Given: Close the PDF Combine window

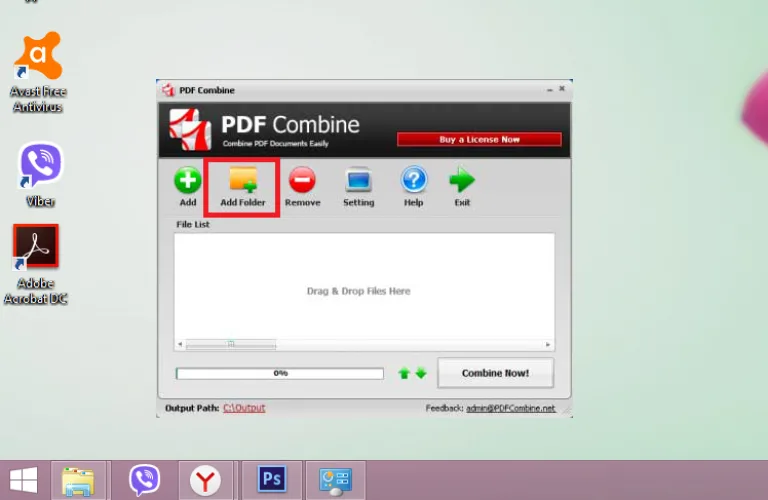Looking at the screenshot, I should [562, 89].
